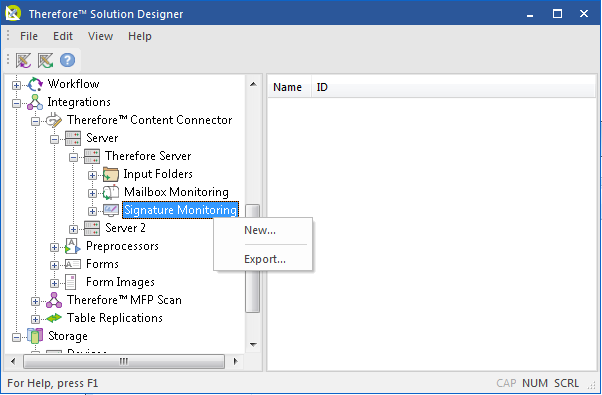Select the Signature Monitoring tree item
This screenshot has height=395, width=602.
[180, 210]
